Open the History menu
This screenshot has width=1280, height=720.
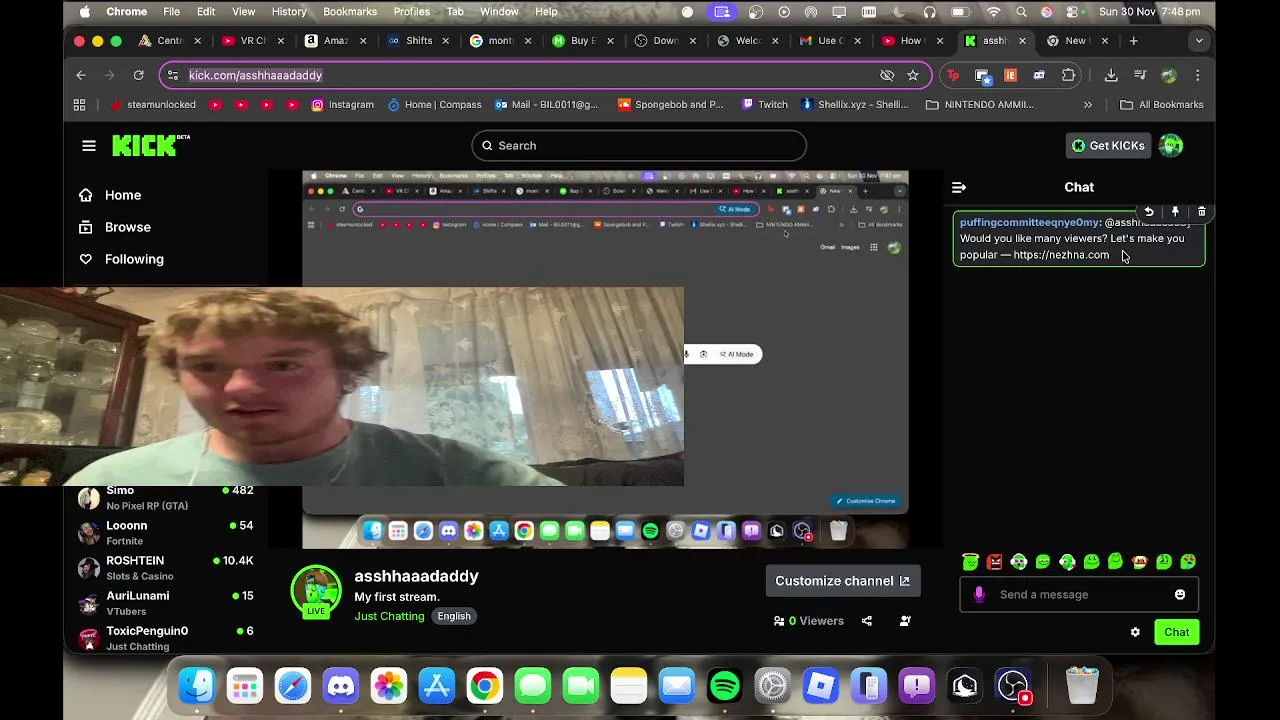(289, 12)
